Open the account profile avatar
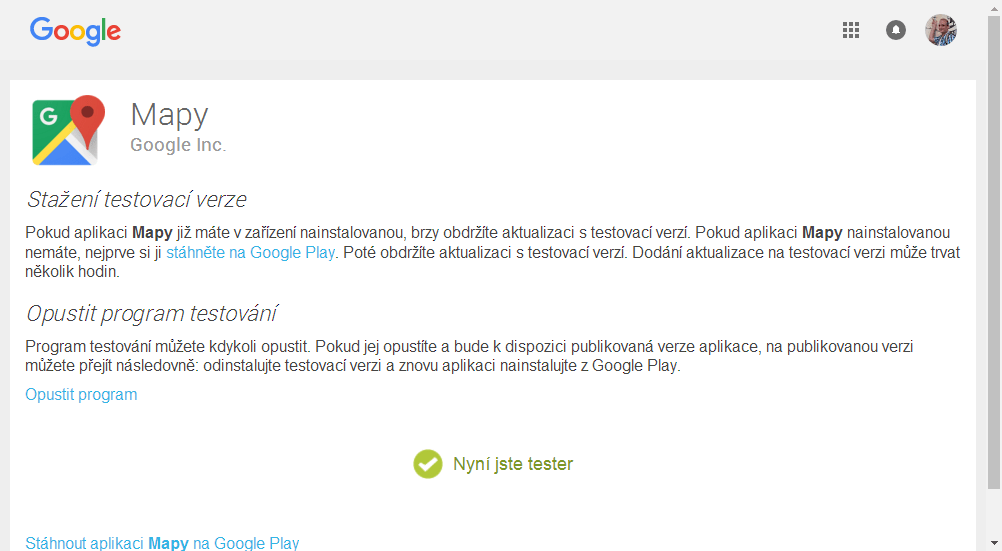Screen dimensions: 1002x551 coord(941,30)
